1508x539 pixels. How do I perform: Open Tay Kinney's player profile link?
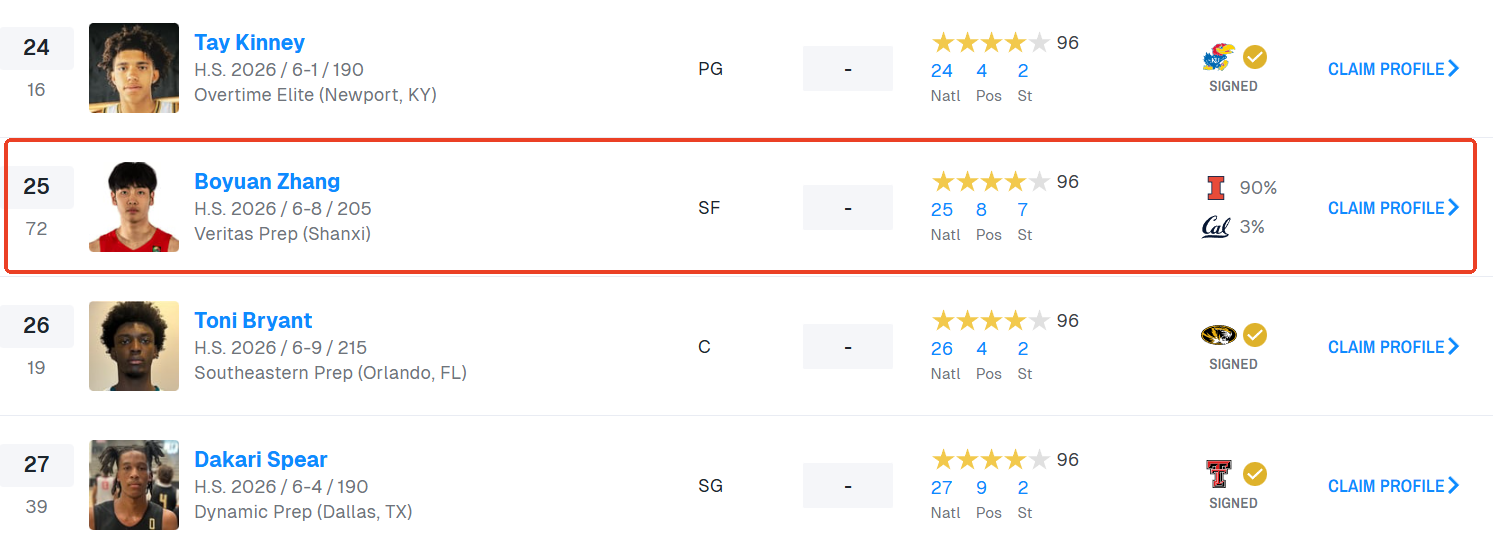coord(249,43)
